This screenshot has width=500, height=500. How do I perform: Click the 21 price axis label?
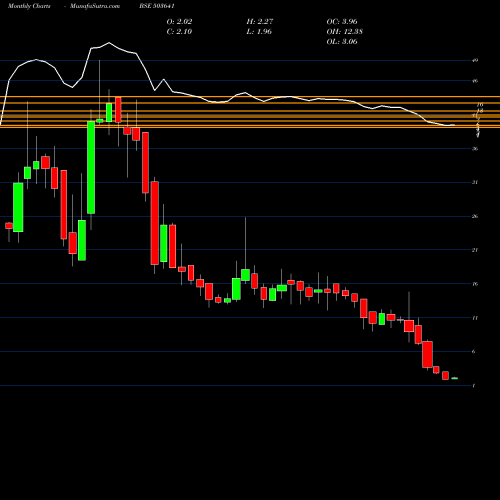click(475, 250)
